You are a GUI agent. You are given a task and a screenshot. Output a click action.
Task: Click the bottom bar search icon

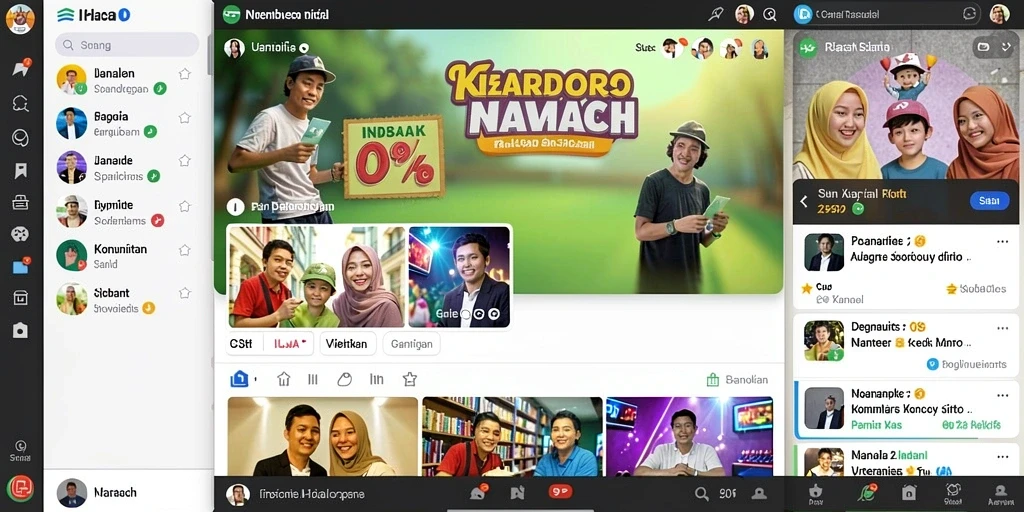coord(701,494)
